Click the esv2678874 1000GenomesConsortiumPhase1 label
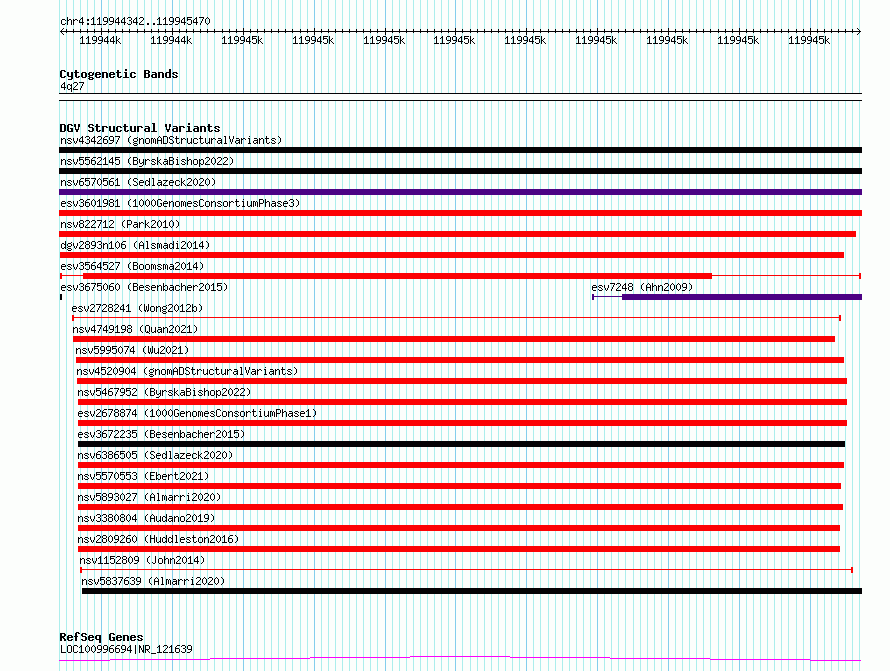This screenshot has height=671, width=890. tap(197, 413)
